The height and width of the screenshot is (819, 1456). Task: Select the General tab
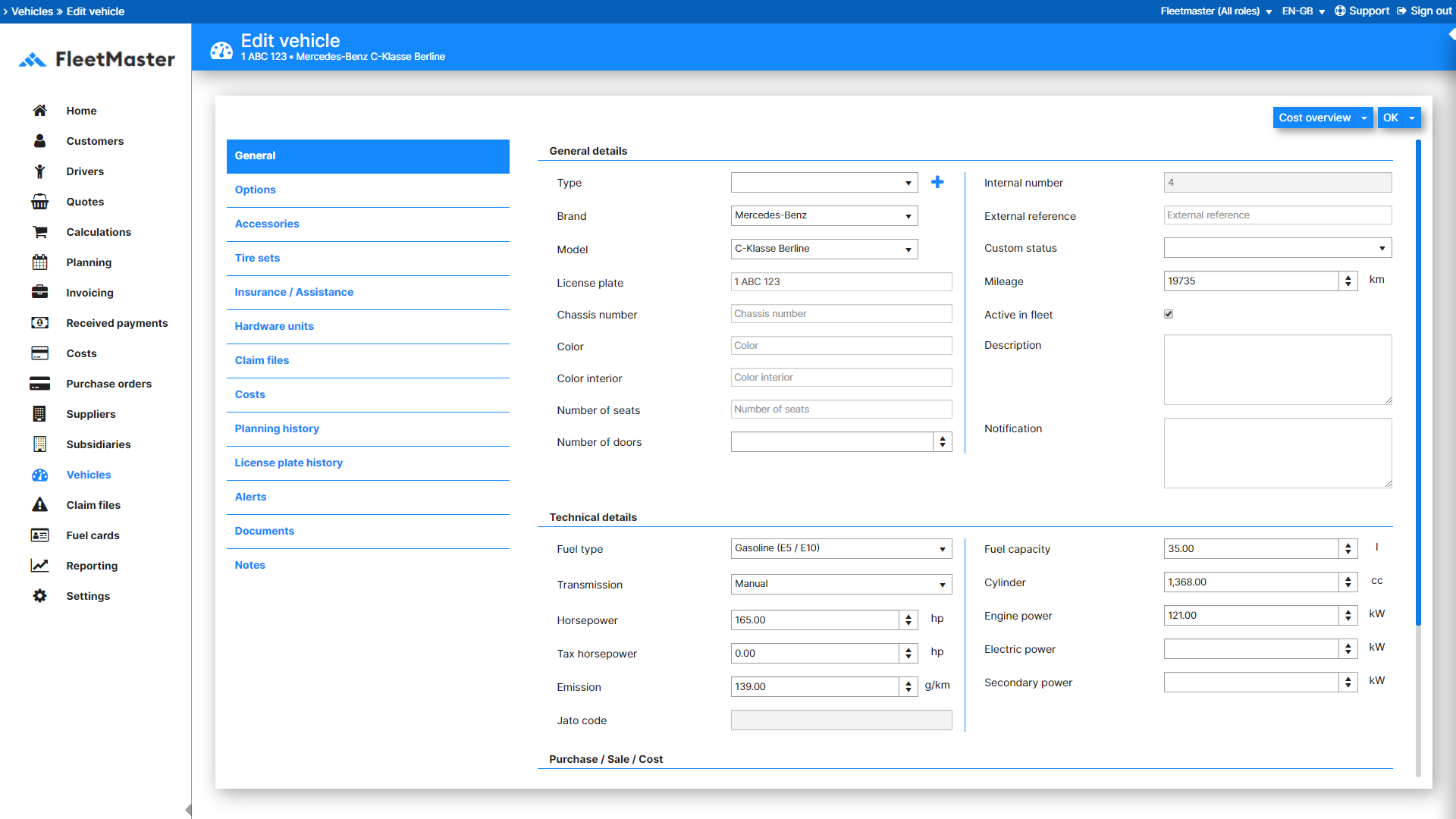[368, 156]
